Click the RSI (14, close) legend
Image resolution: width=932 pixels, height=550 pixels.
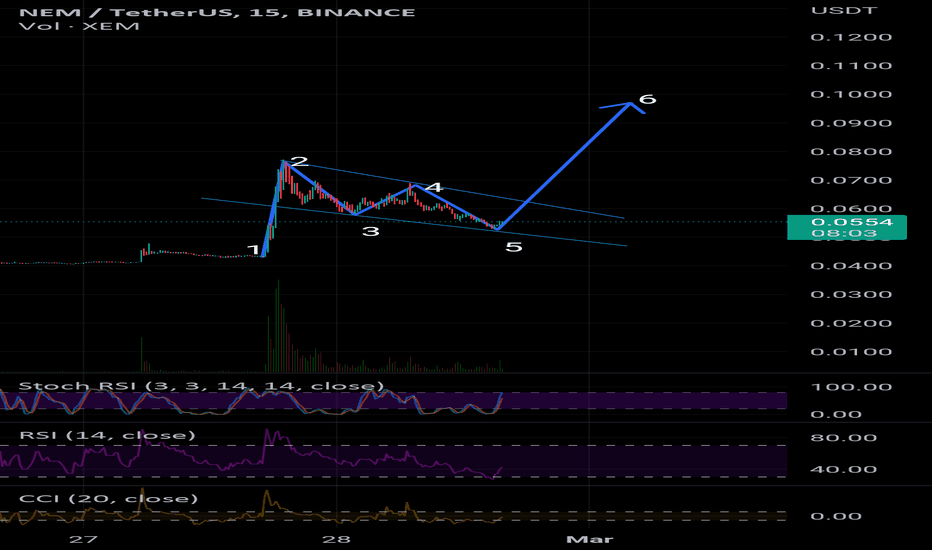tap(107, 435)
